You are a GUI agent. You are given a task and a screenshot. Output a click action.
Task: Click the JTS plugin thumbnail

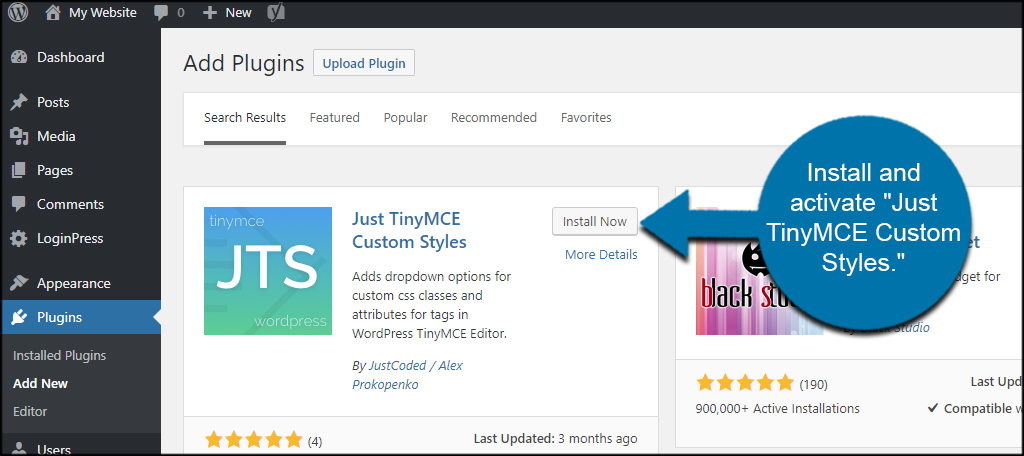pyautogui.click(x=268, y=271)
